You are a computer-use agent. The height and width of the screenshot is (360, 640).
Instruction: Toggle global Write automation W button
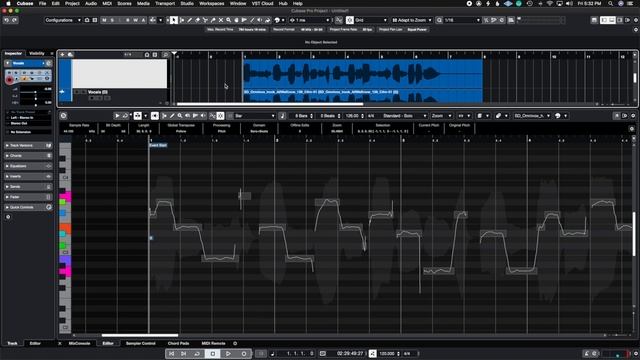[x=136, y=20]
